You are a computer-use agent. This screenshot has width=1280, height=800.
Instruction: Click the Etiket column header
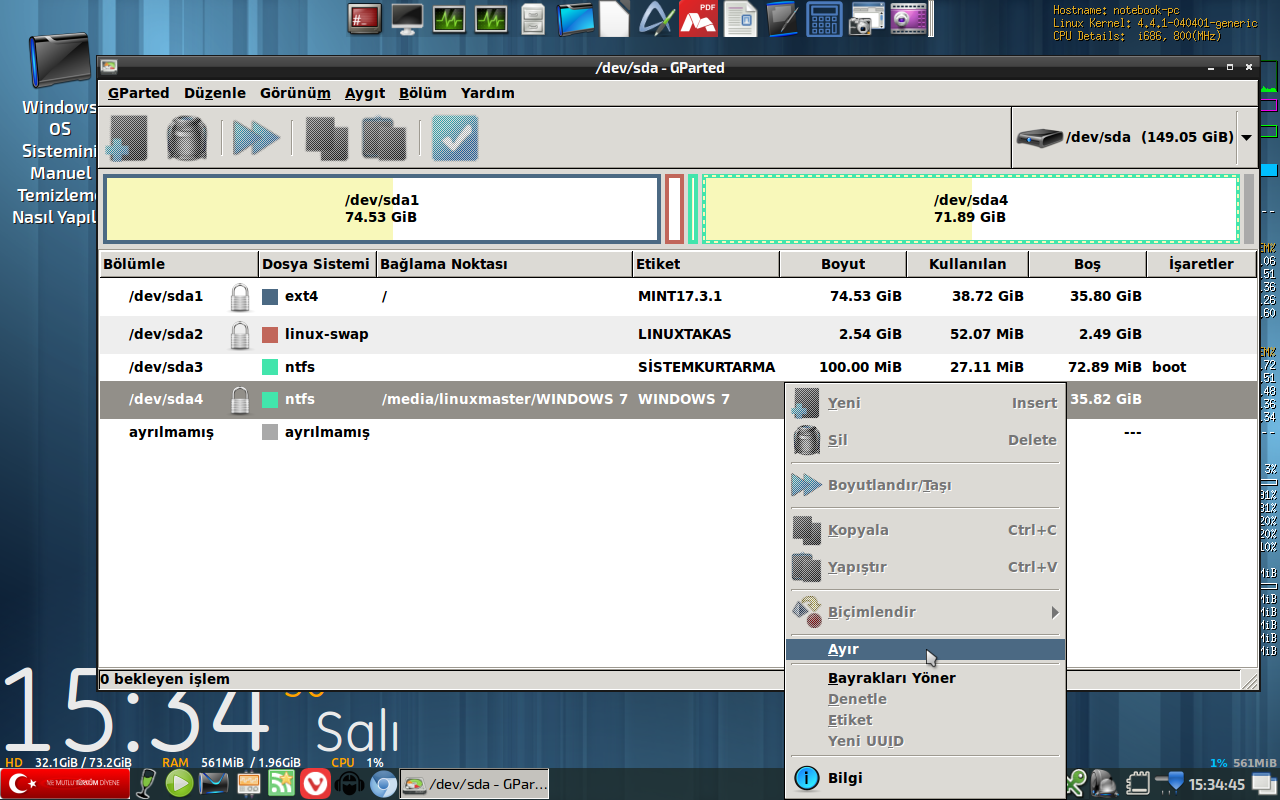coord(707,264)
